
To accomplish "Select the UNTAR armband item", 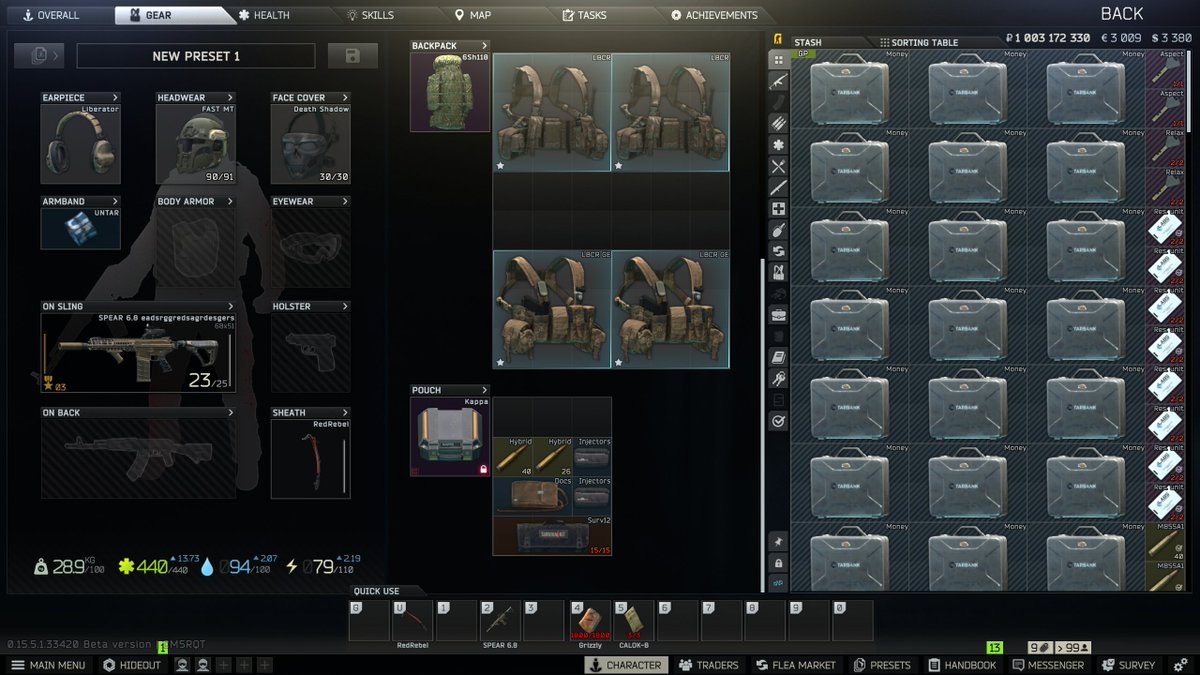I will (x=81, y=228).
